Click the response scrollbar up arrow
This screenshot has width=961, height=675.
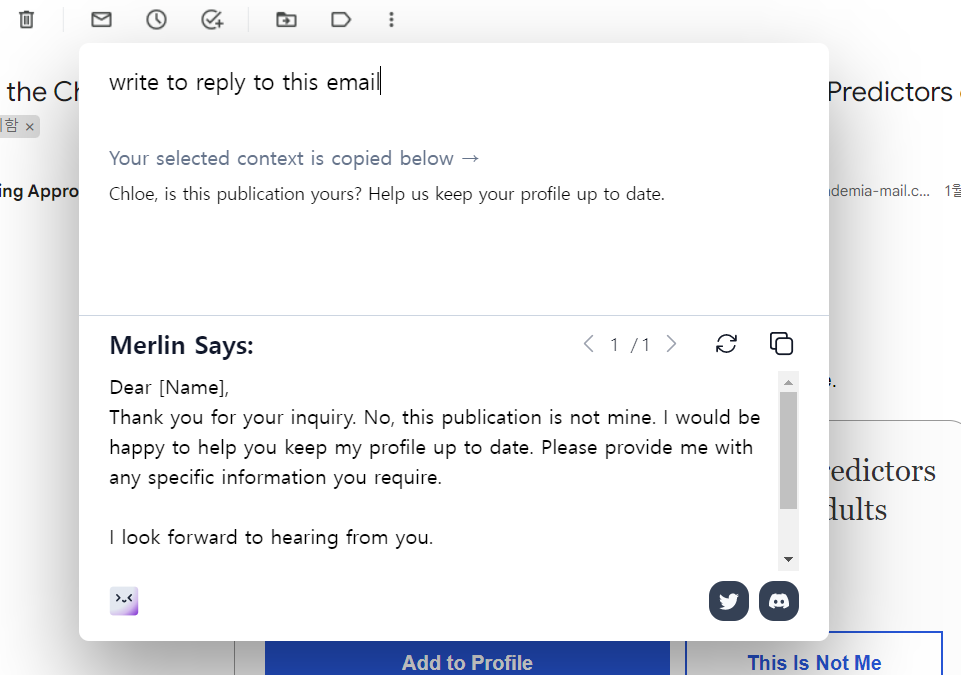(788, 383)
